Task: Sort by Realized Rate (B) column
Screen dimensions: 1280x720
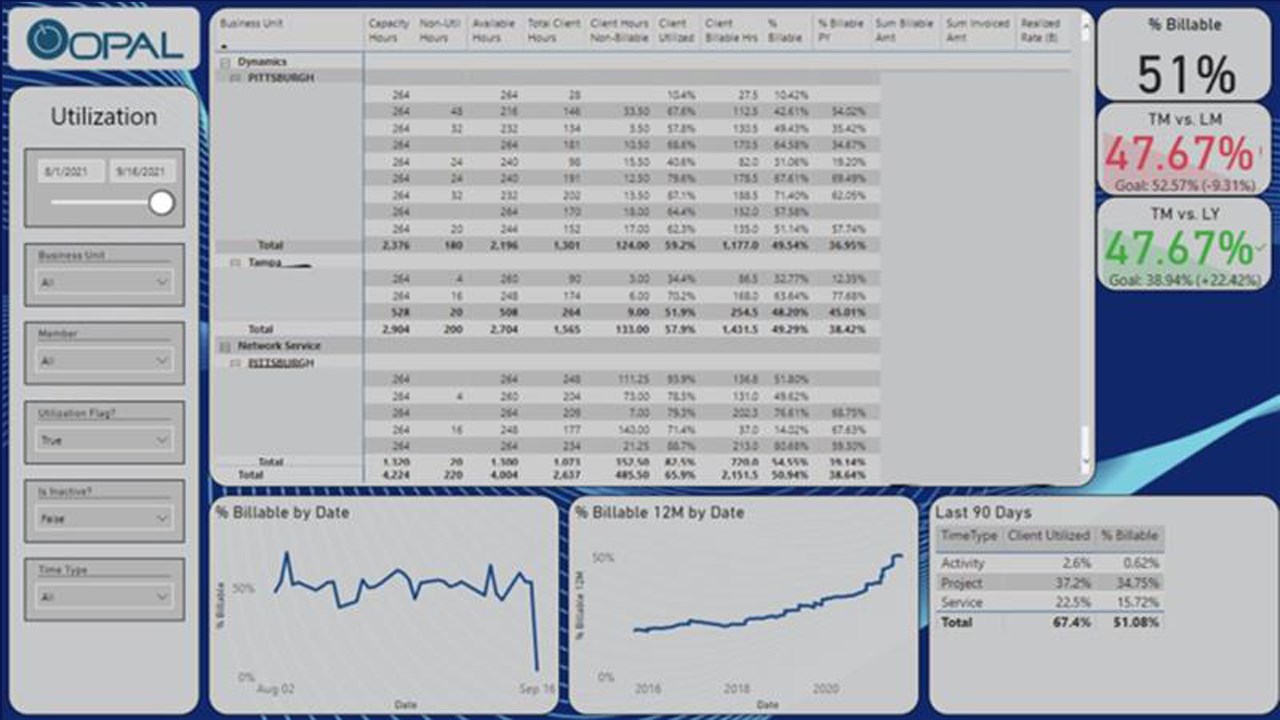Action: click(x=1041, y=30)
